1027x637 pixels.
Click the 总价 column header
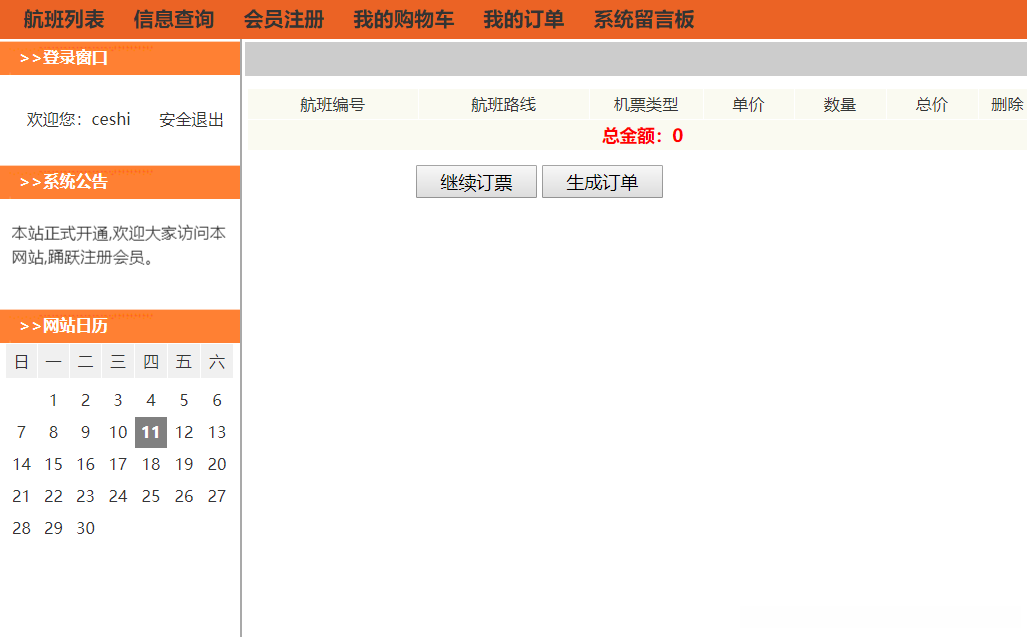point(932,105)
